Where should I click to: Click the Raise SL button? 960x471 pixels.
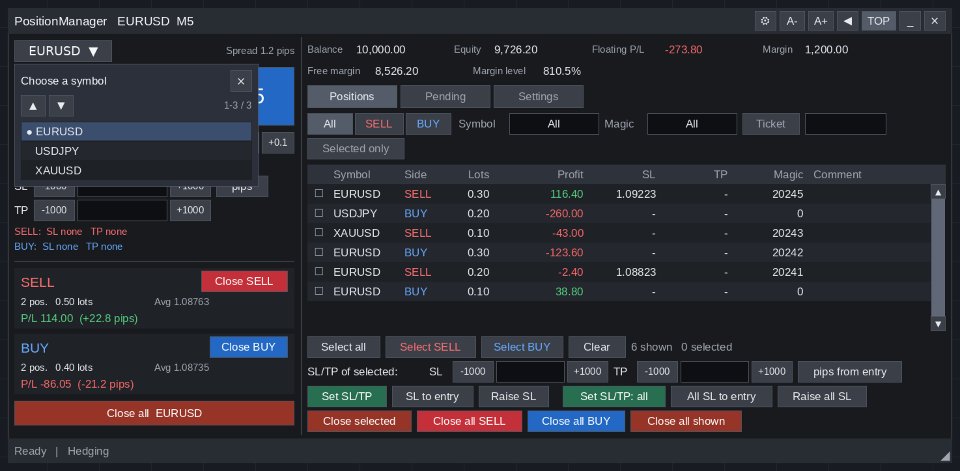513,396
